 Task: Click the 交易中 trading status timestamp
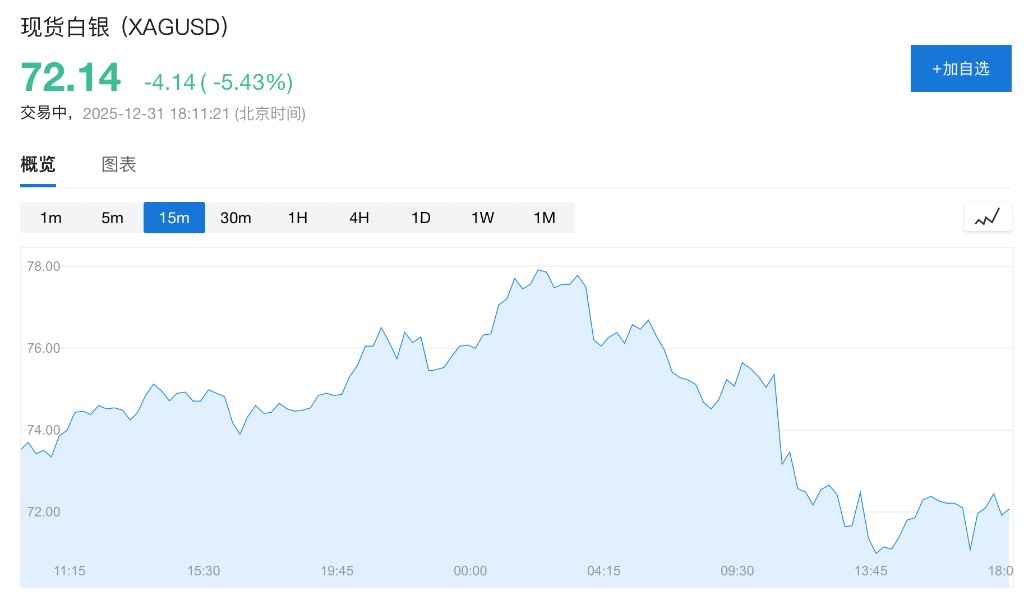(163, 113)
